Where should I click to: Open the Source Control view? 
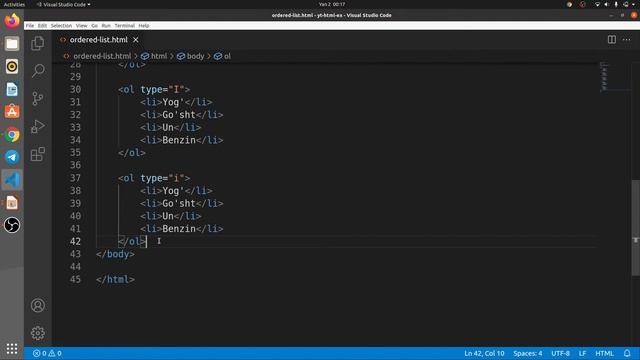tap(38, 98)
